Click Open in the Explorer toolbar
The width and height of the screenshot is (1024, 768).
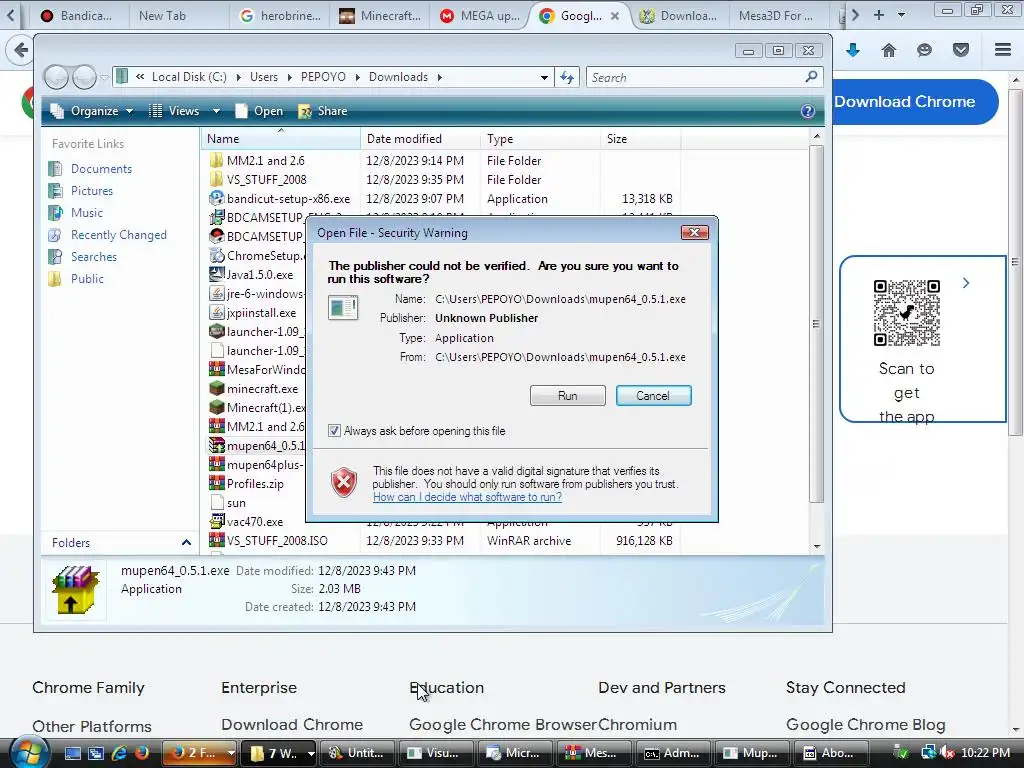tap(259, 111)
